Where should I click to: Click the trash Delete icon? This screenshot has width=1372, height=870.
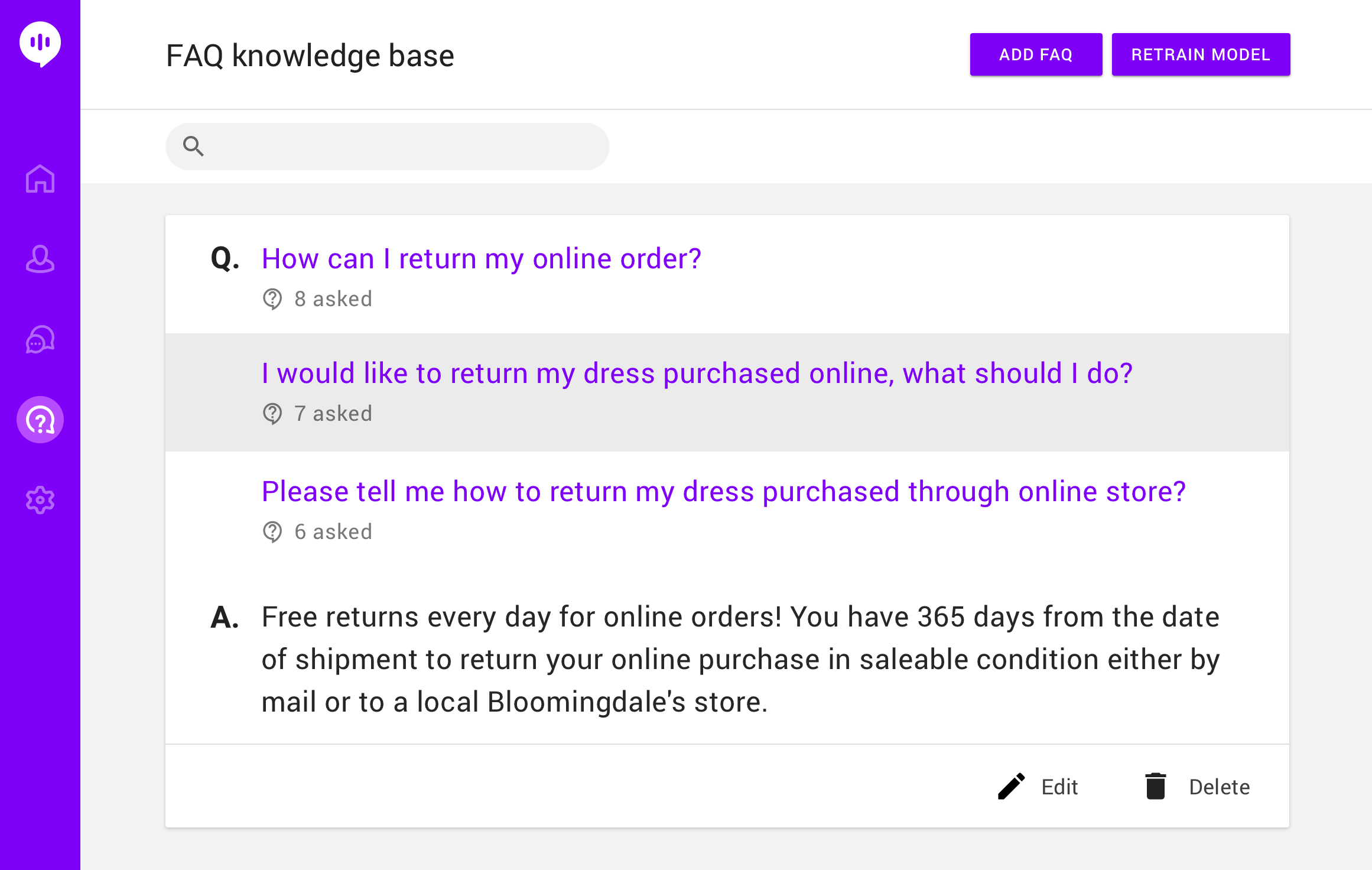1156,787
